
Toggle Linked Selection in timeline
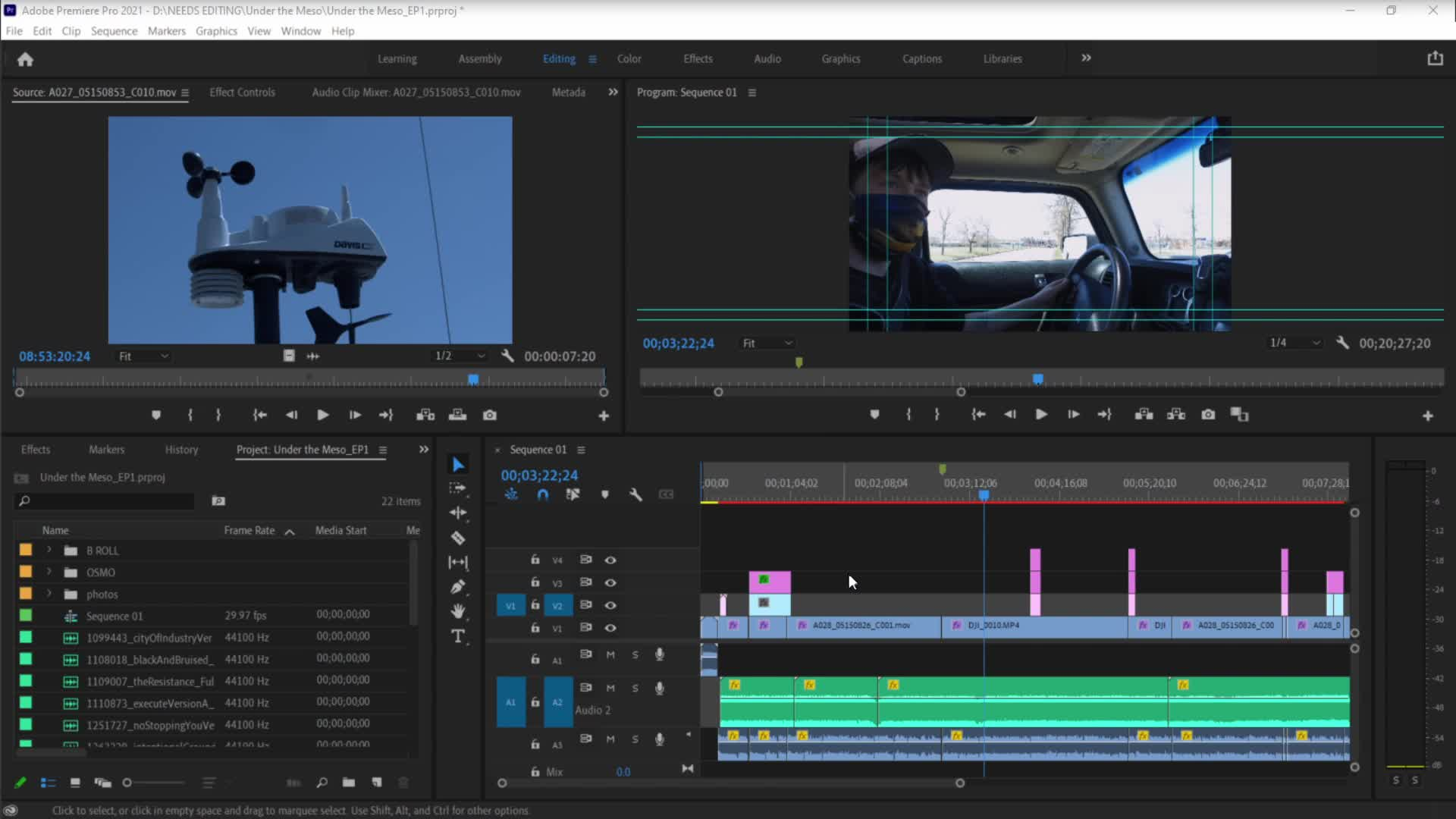[x=573, y=494]
